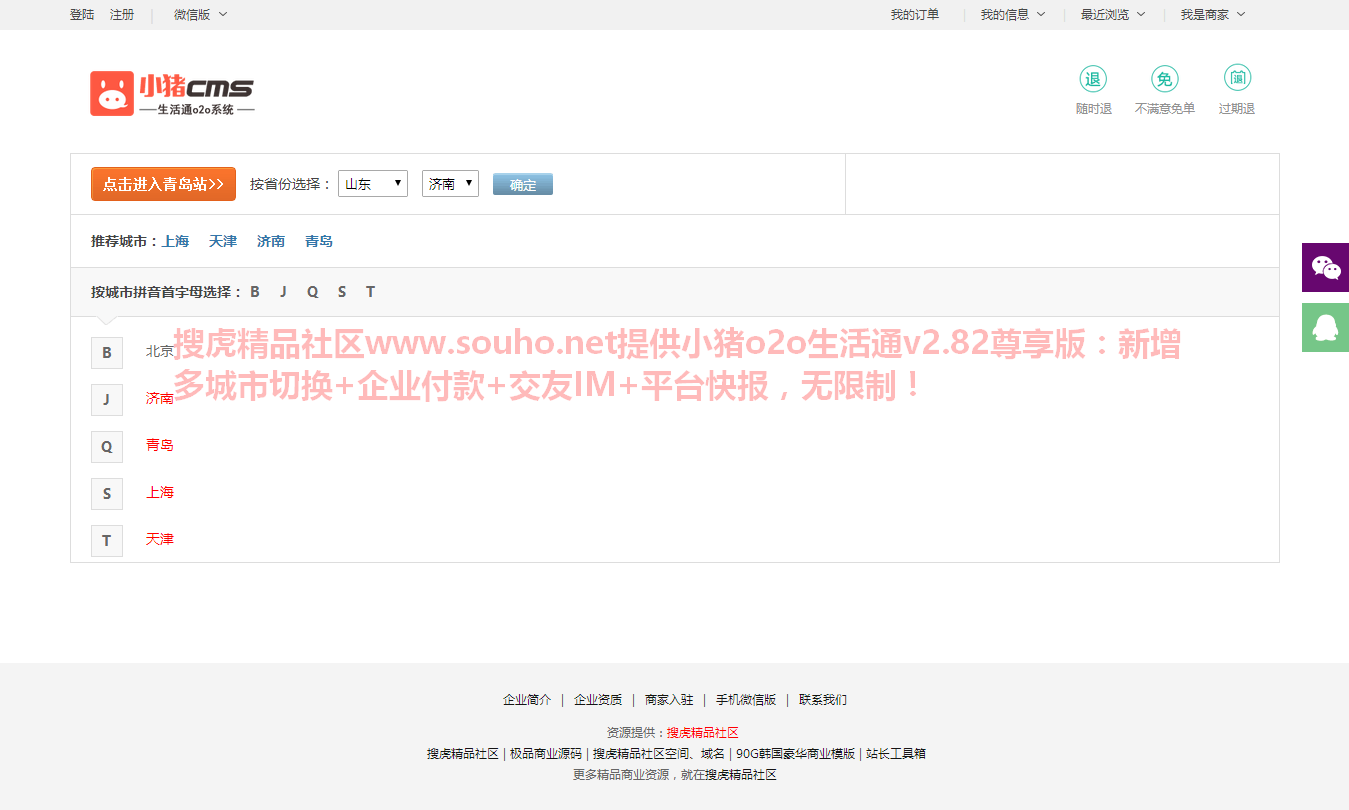Jump to letter S in pinyin filter

coord(342,292)
